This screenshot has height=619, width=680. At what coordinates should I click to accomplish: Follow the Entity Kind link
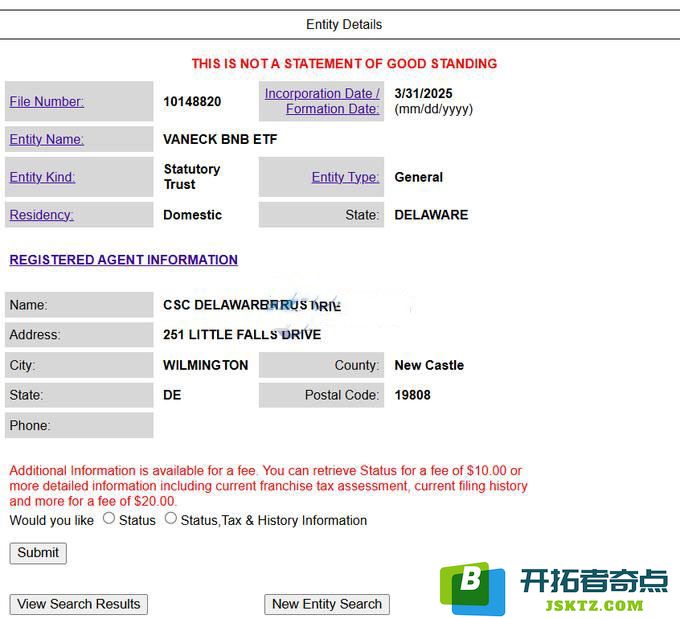pos(42,177)
